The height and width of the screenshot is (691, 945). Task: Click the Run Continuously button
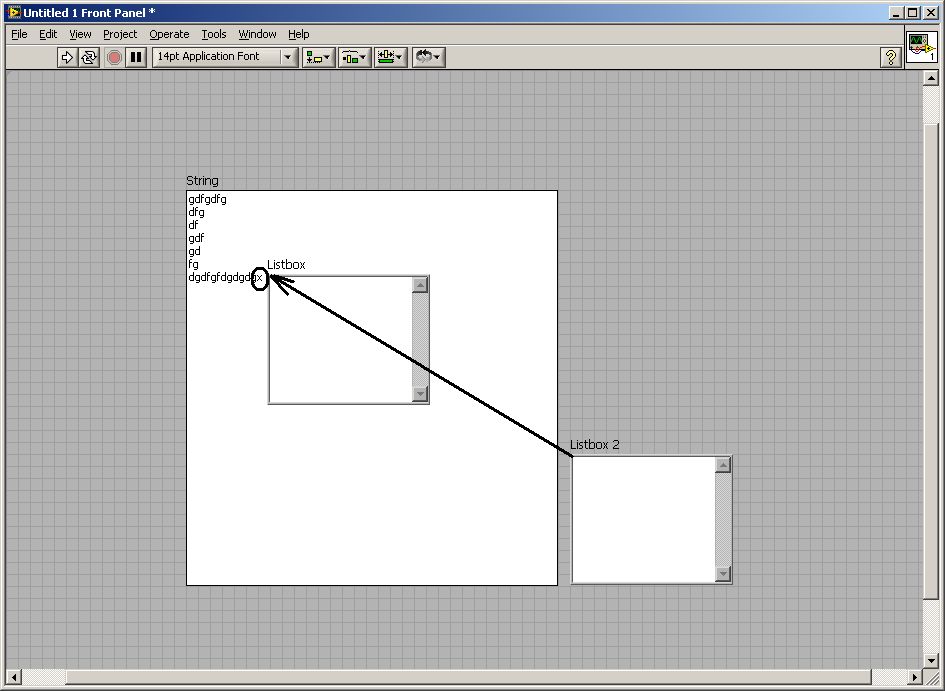click(89, 57)
